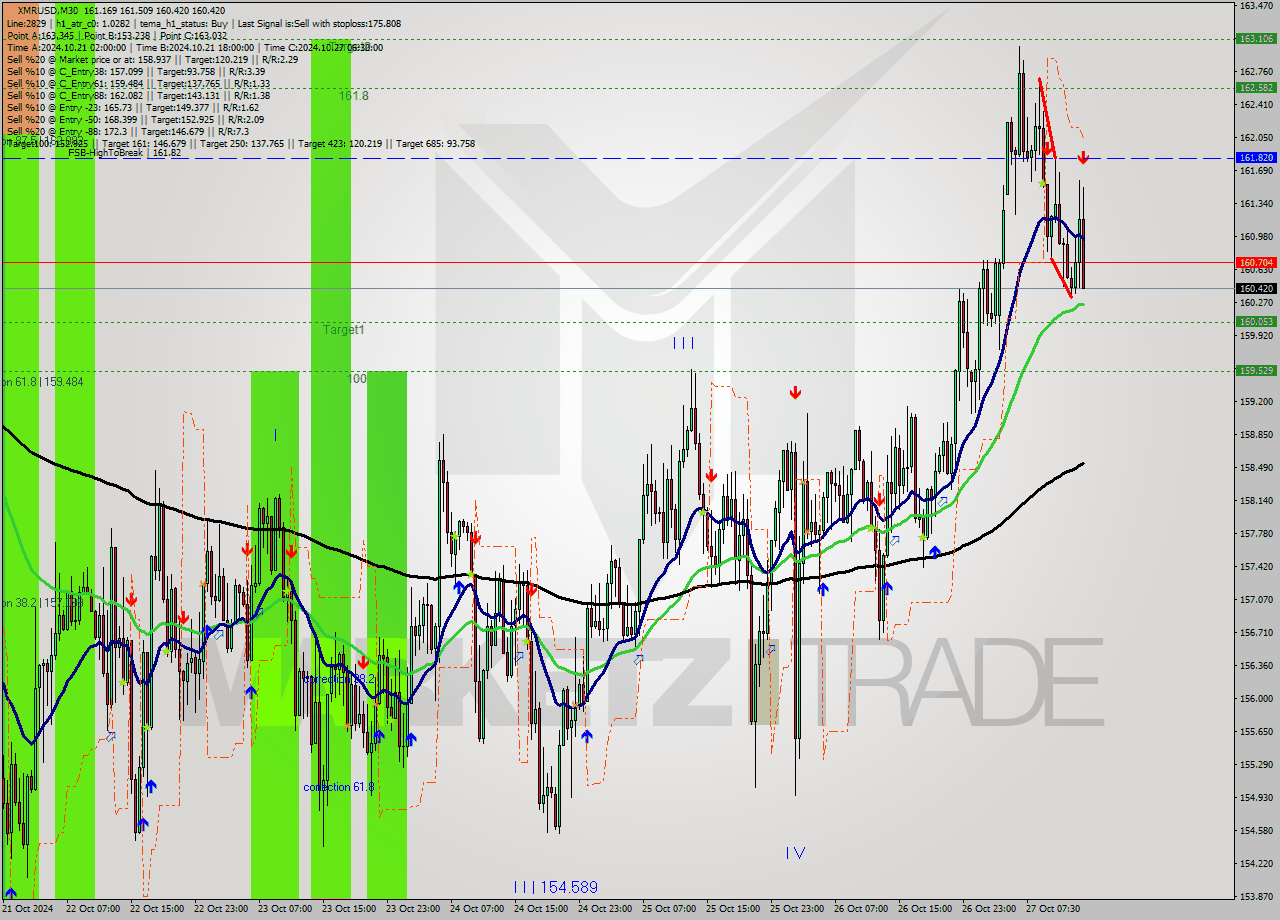Click the 161.340 price axis value
Screen dimensions: 1280x920
click(x=1256, y=204)
